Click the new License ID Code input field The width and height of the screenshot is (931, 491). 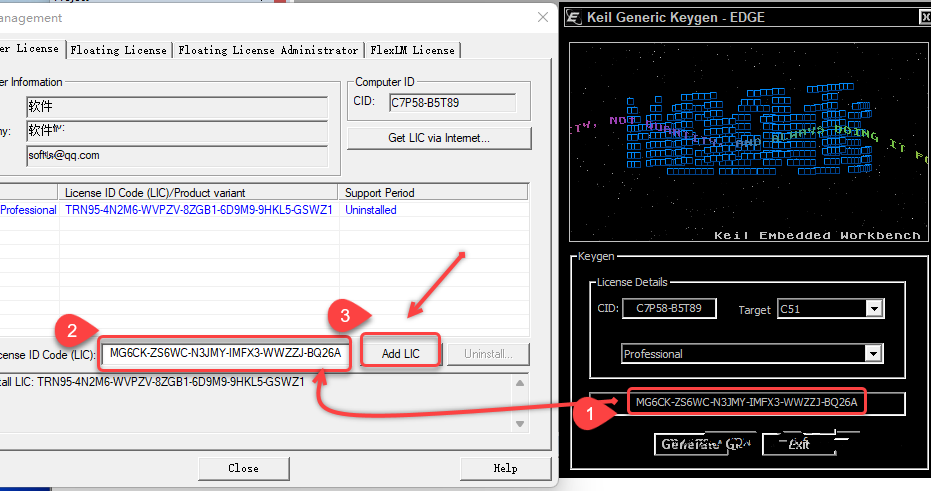pos(226,353)
